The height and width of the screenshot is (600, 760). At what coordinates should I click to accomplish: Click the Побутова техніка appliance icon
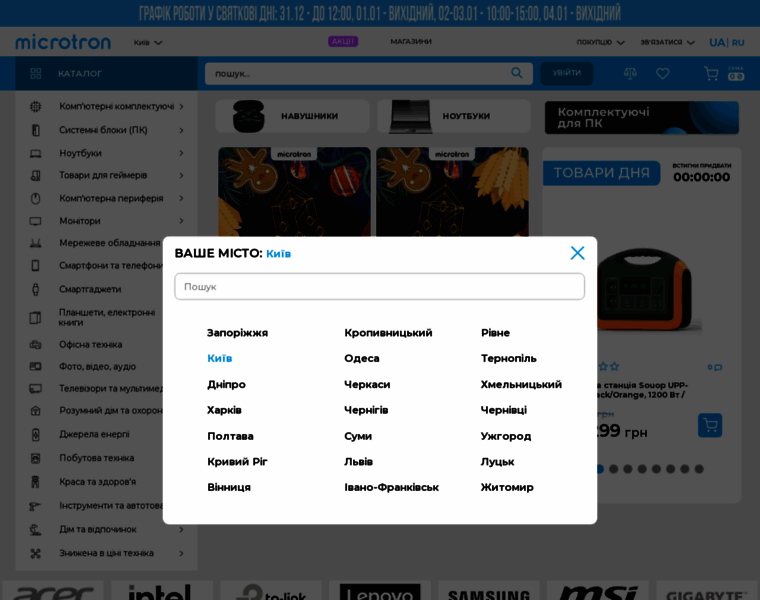pos(35,458)
